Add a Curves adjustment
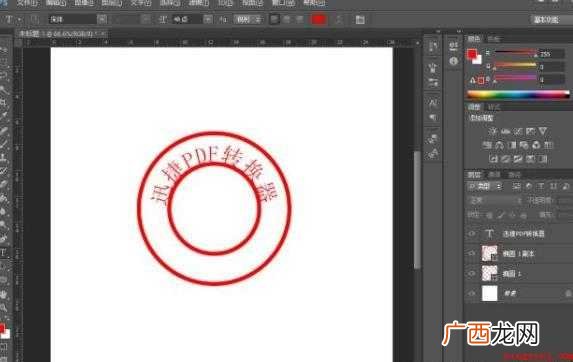Viewport: 573px width, 362px height. click(x=518, y=132)
